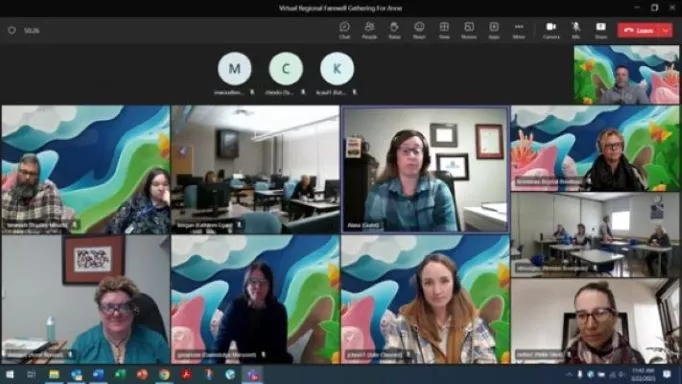Open Google Chrome from the taskbar

click(x=164, y=374)
